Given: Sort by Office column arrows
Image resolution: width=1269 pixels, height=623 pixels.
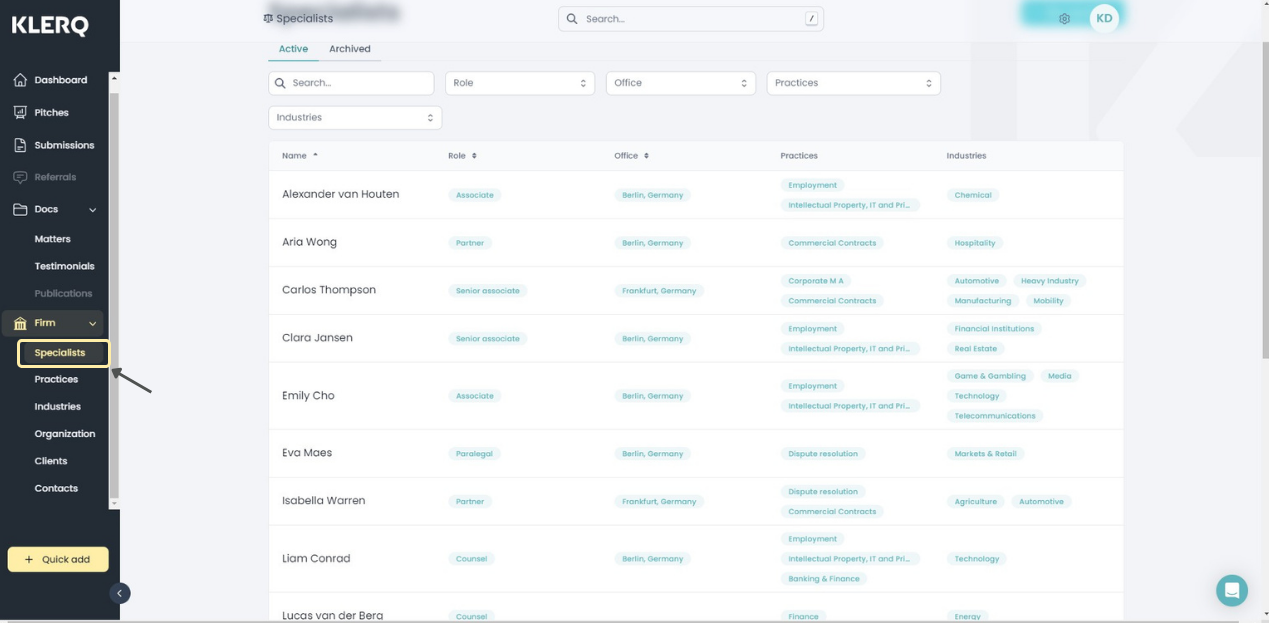Looking at the screenshot, I should 646,156.
